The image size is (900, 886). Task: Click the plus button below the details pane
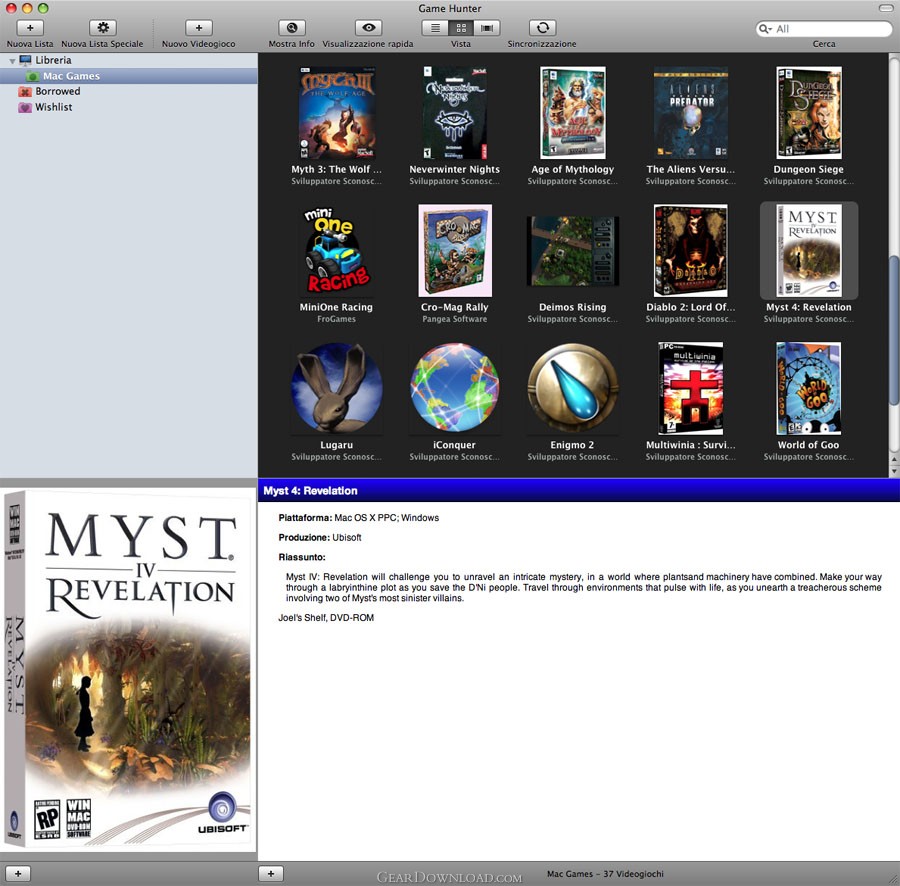pyautogui.click(x=271, y=873)
